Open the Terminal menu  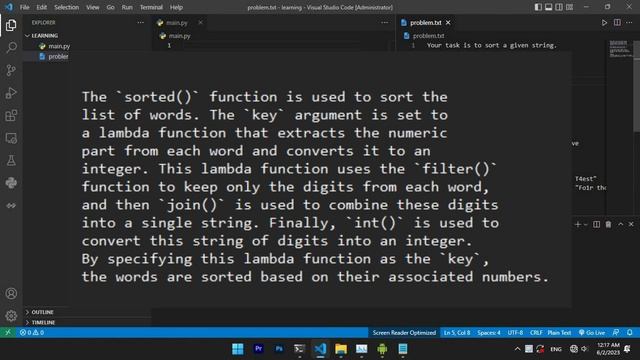click(151, 7)
